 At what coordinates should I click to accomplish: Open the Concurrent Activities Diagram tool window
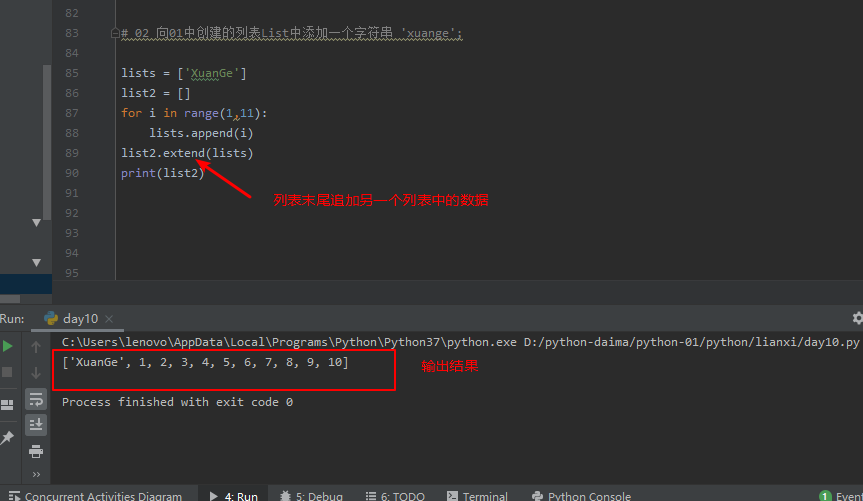[x=95, y=495]
